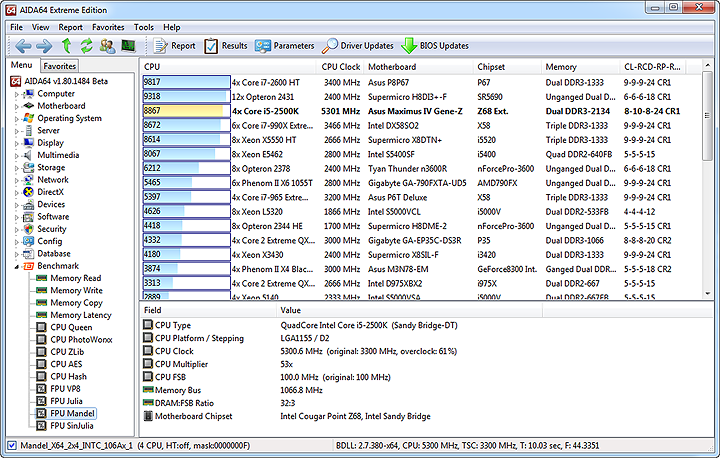
Task: Expand the Storage tree node
Action: point(17,168)
